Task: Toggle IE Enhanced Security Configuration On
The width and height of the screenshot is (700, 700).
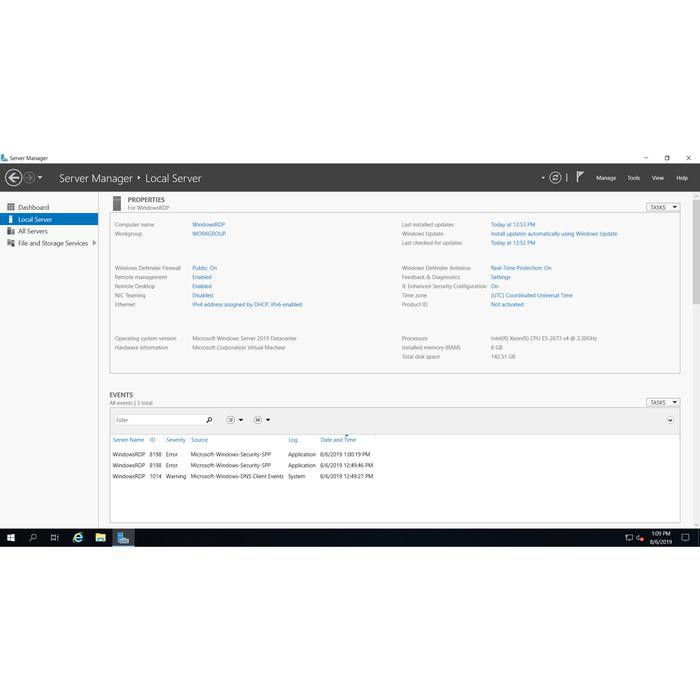Action: [494, 286]
